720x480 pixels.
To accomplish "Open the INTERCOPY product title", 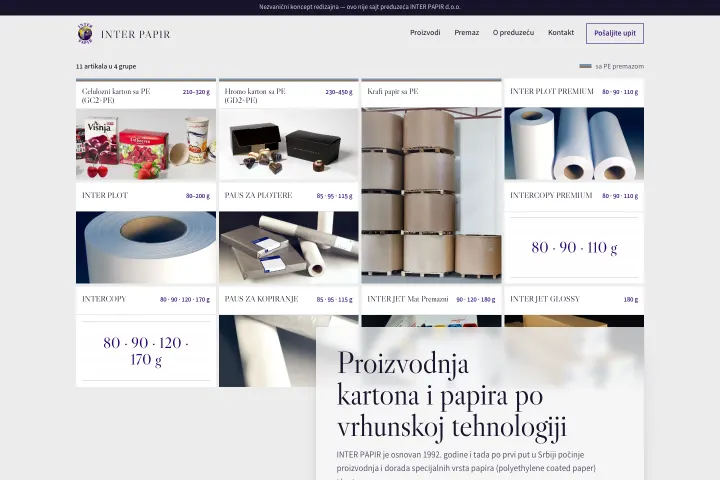I will [x=104, y=299].
